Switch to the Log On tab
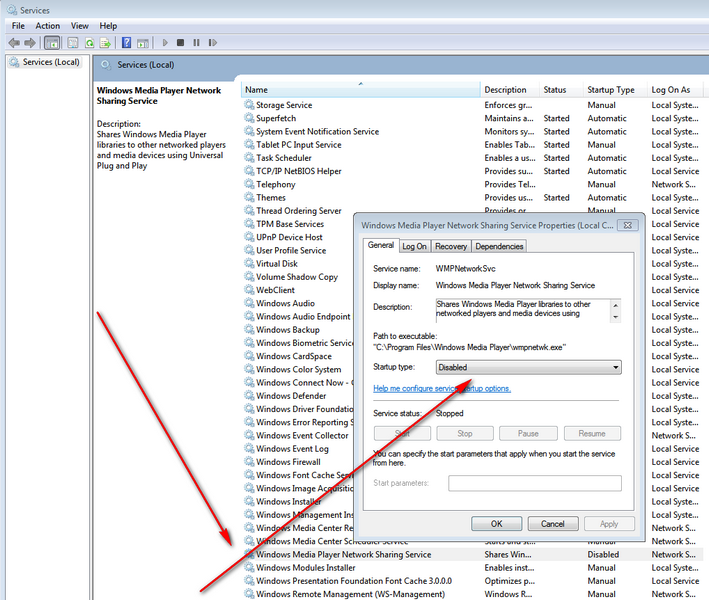This screenshot has height=600, width=709. pyautogui.click(x=415, y=246)
